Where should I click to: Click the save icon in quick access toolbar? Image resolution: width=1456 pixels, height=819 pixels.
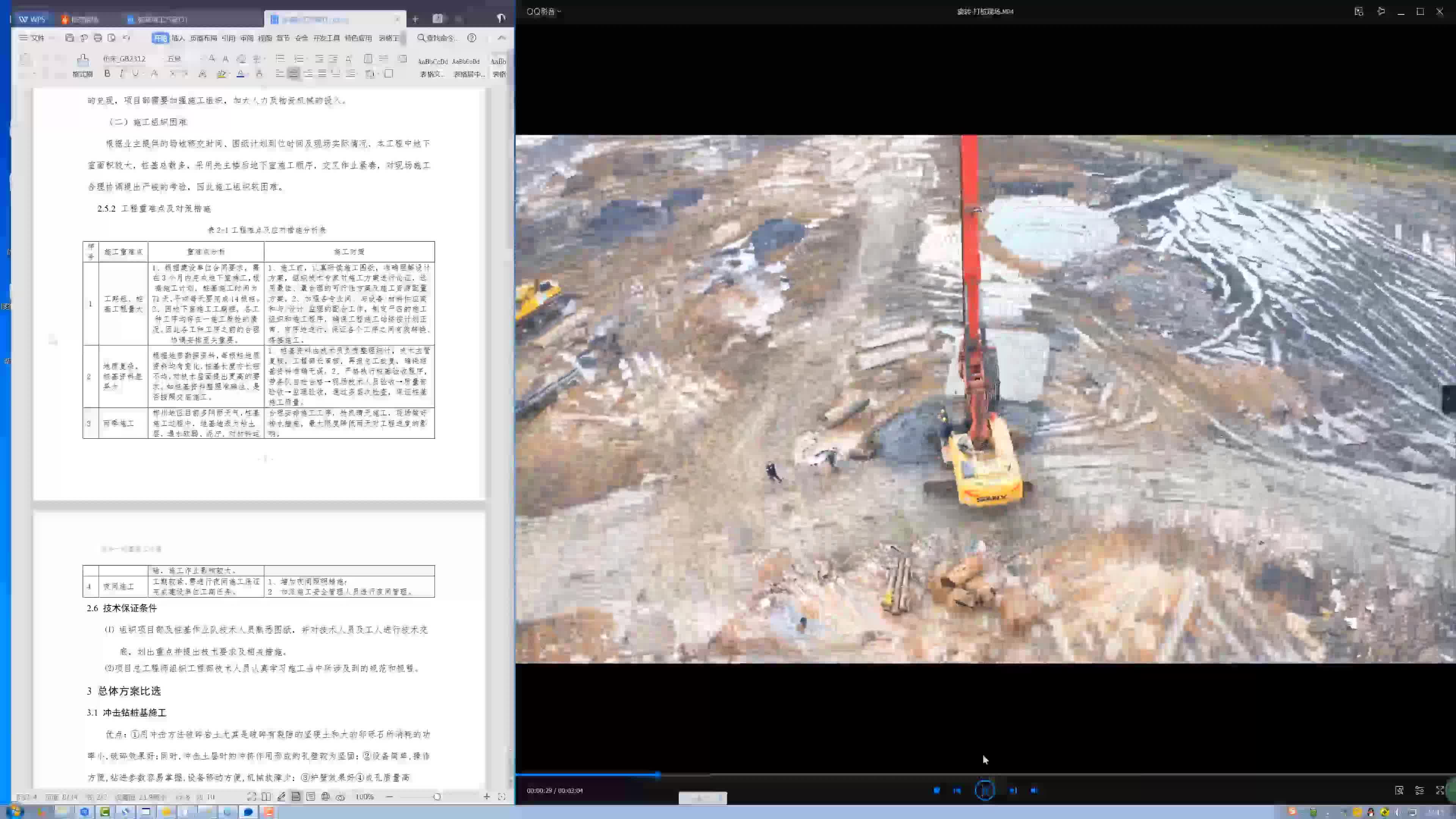pos(69,38)
